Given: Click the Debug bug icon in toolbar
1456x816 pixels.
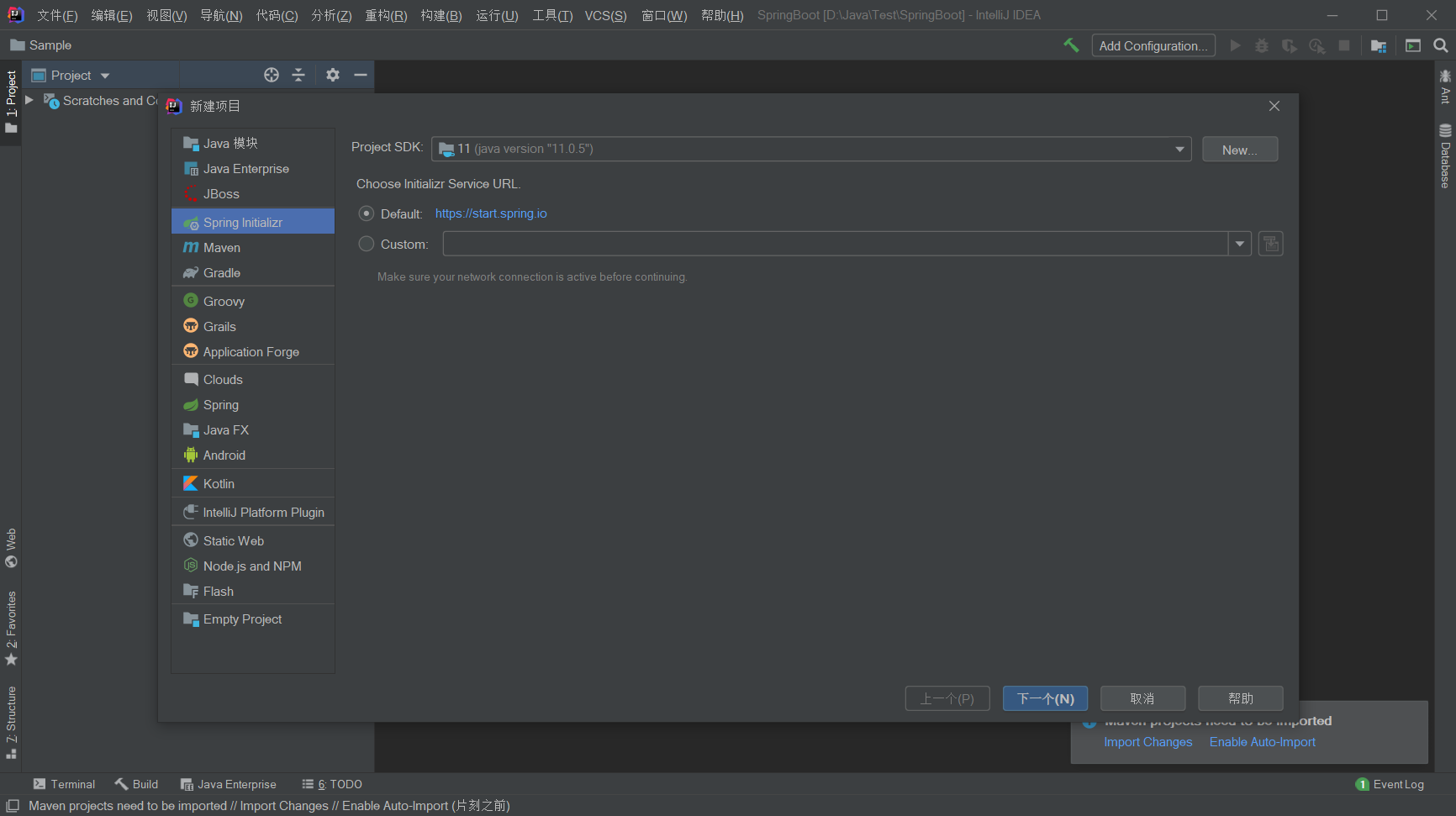Looking at the screenshot, I should pyautogui.click(x=1262, y=45).
